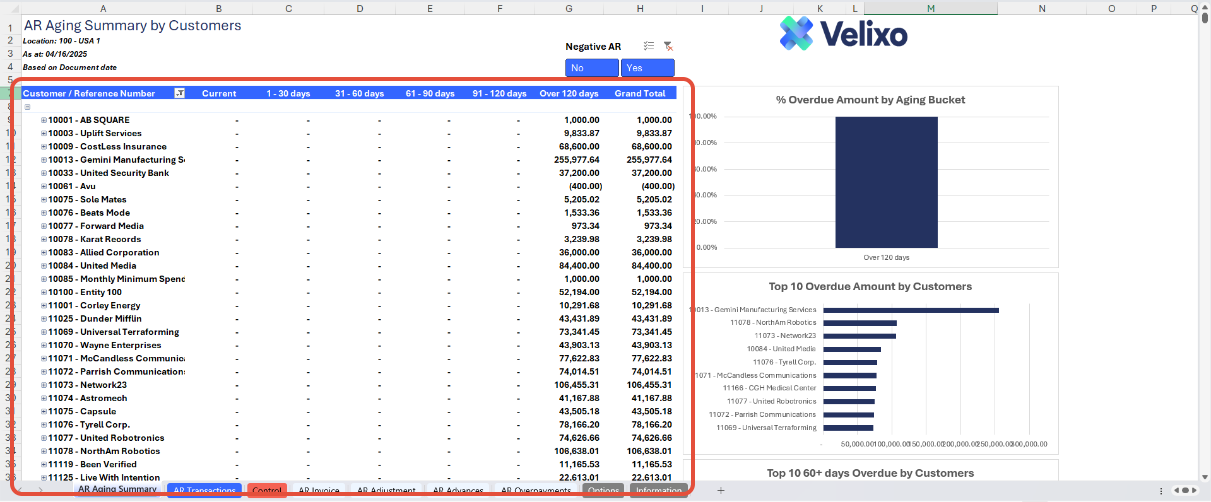This screenshot has height=502, width=1211.
Task: Click '% Overdue Amount by Aging Bucket' chart title
Action: 870,100
